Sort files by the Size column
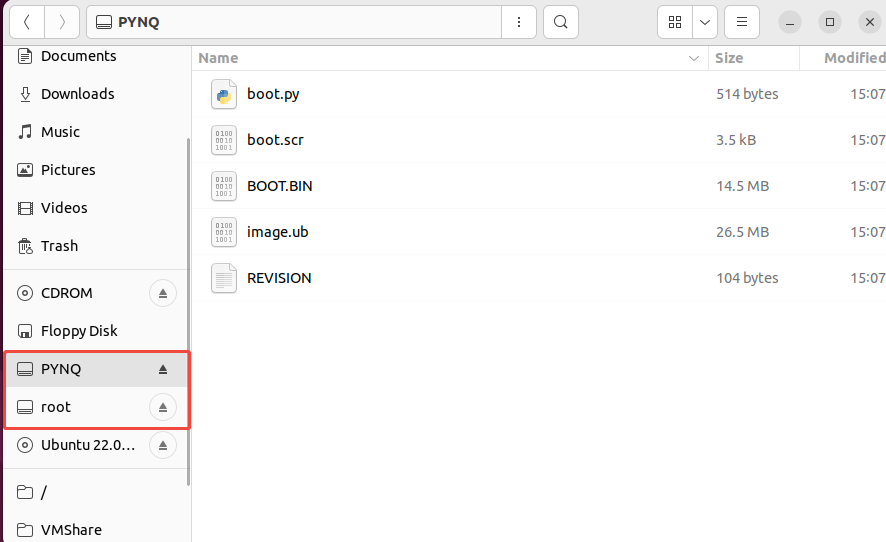886x542 pixels. click(729, 59)
